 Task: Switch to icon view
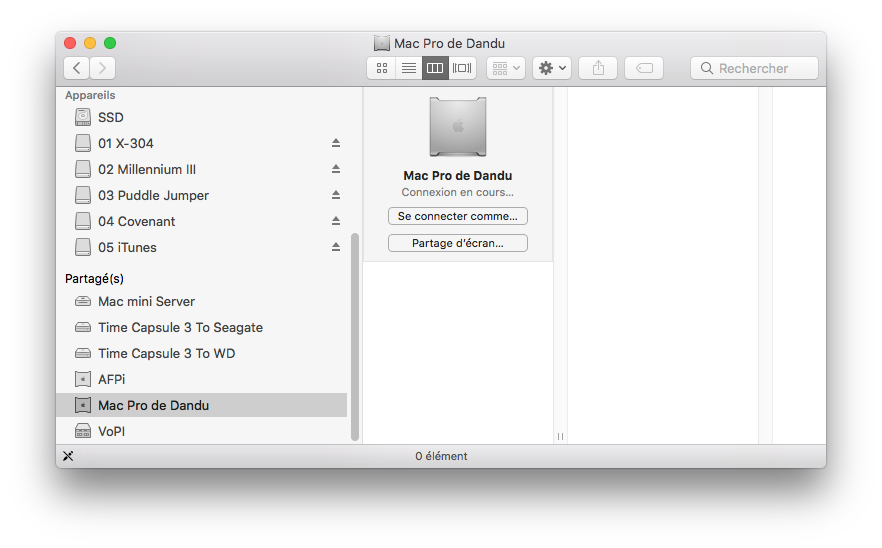point(381,68)
